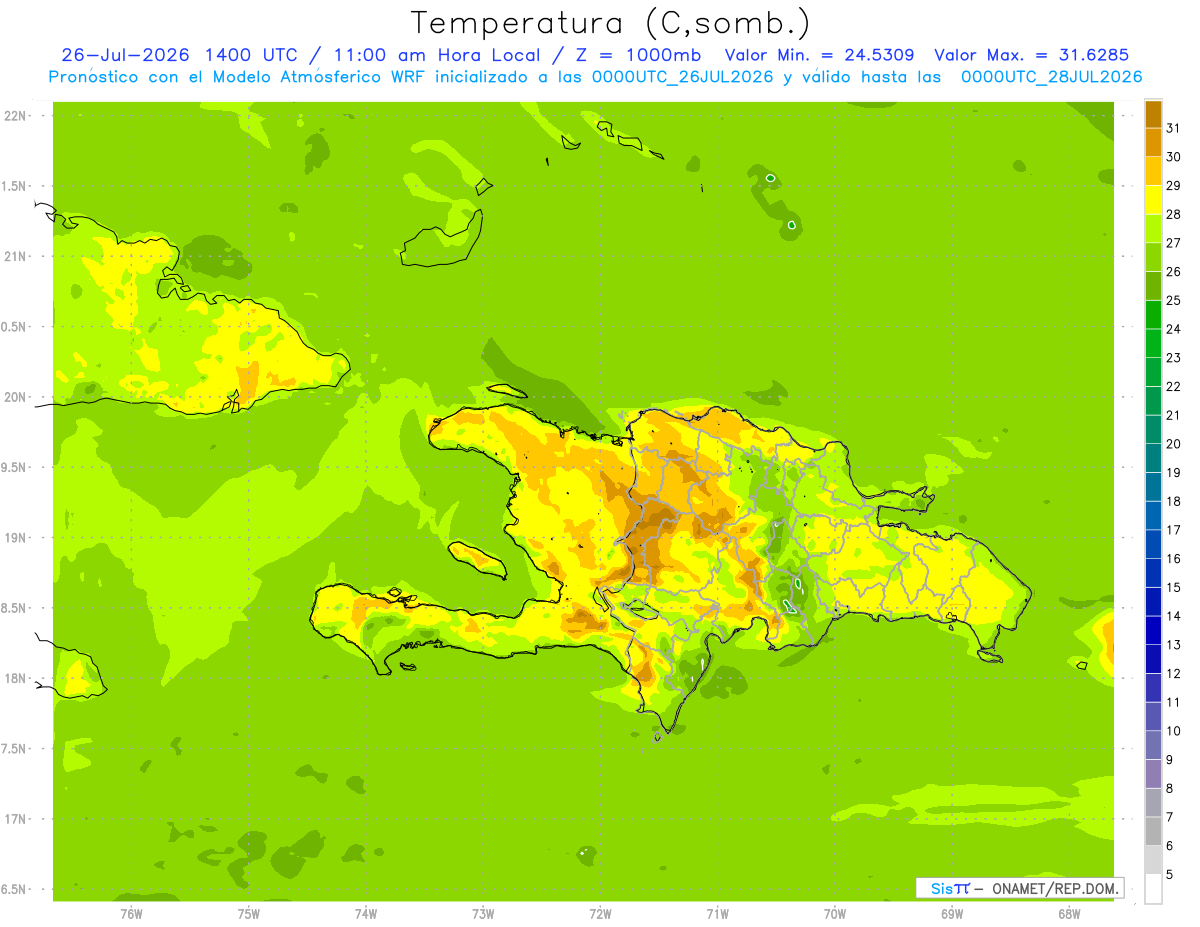Viewport: 1200px width, 927px height.
Task: Click the "75W" longitude label
Action: tap(248, 914)
